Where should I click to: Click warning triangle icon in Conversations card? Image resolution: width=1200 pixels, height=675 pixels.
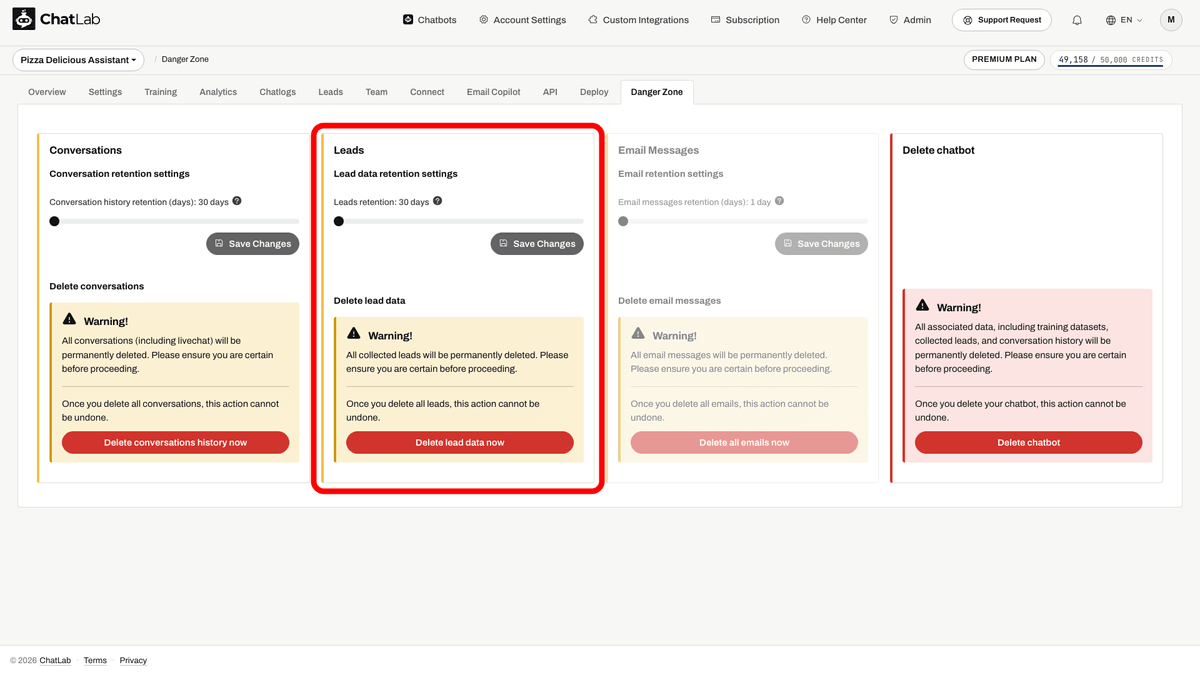click(69, 319)
